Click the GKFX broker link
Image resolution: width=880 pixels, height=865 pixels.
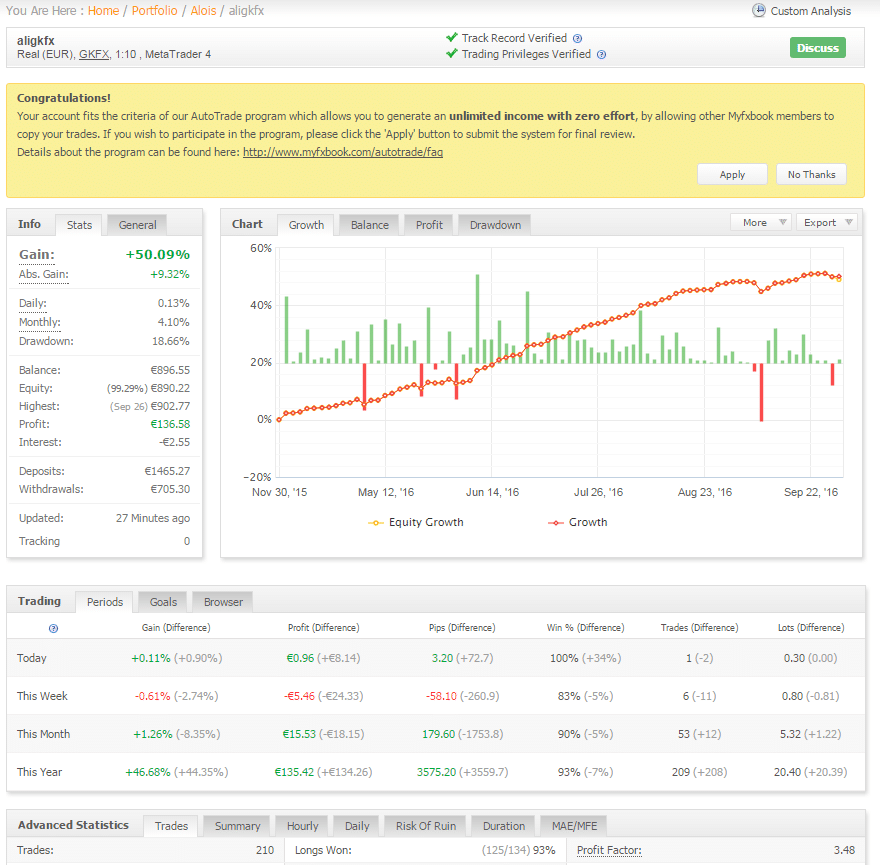click(94, 54)
